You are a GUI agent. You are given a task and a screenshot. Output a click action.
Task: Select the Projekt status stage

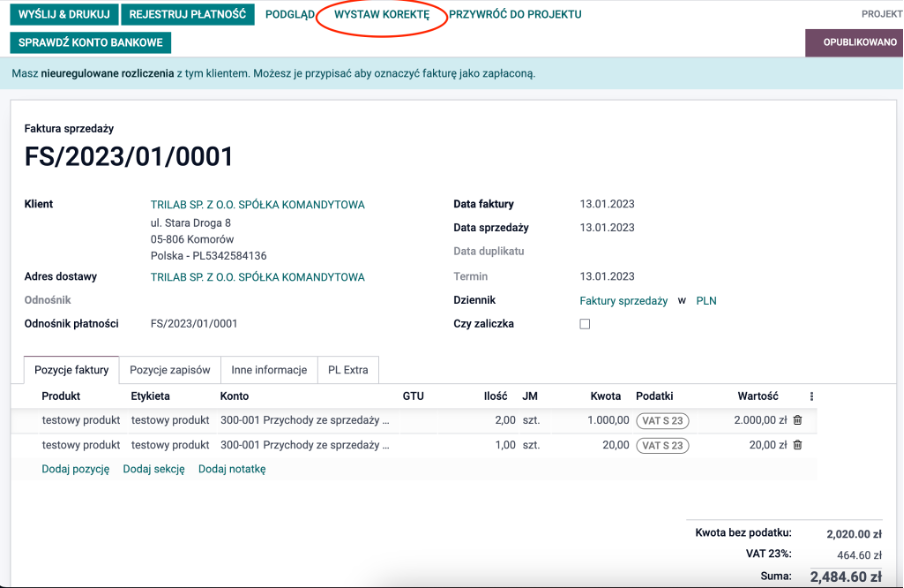pos(881,14)
